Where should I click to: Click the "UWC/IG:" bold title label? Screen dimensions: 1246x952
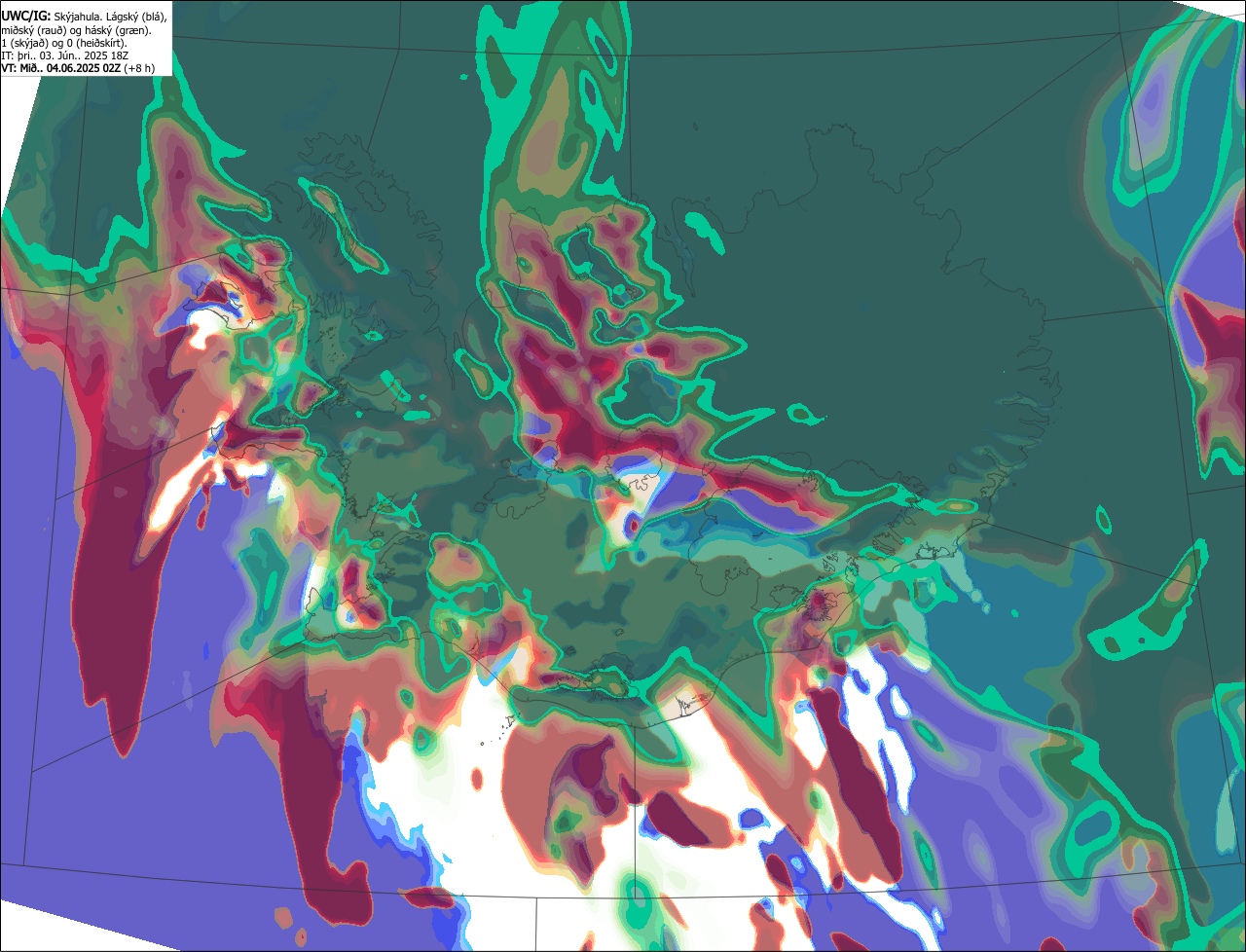26,17
